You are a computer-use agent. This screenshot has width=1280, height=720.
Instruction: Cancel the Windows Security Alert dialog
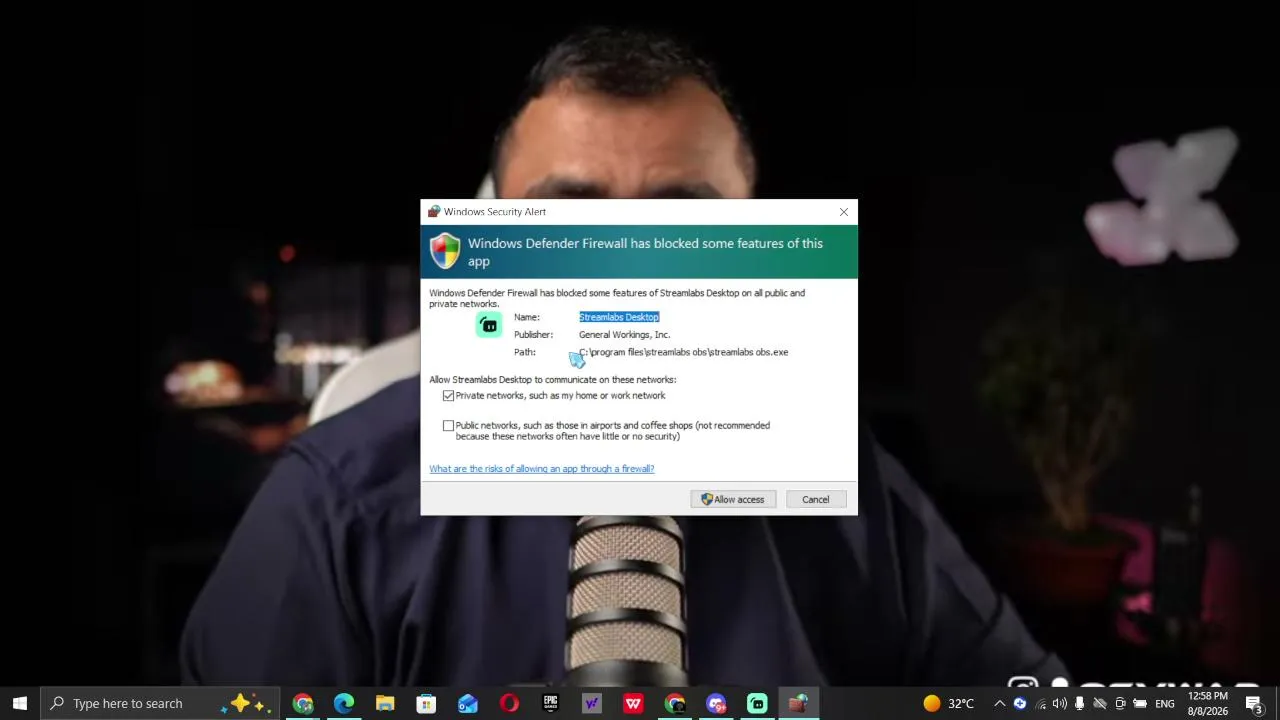tap(815, 499)
